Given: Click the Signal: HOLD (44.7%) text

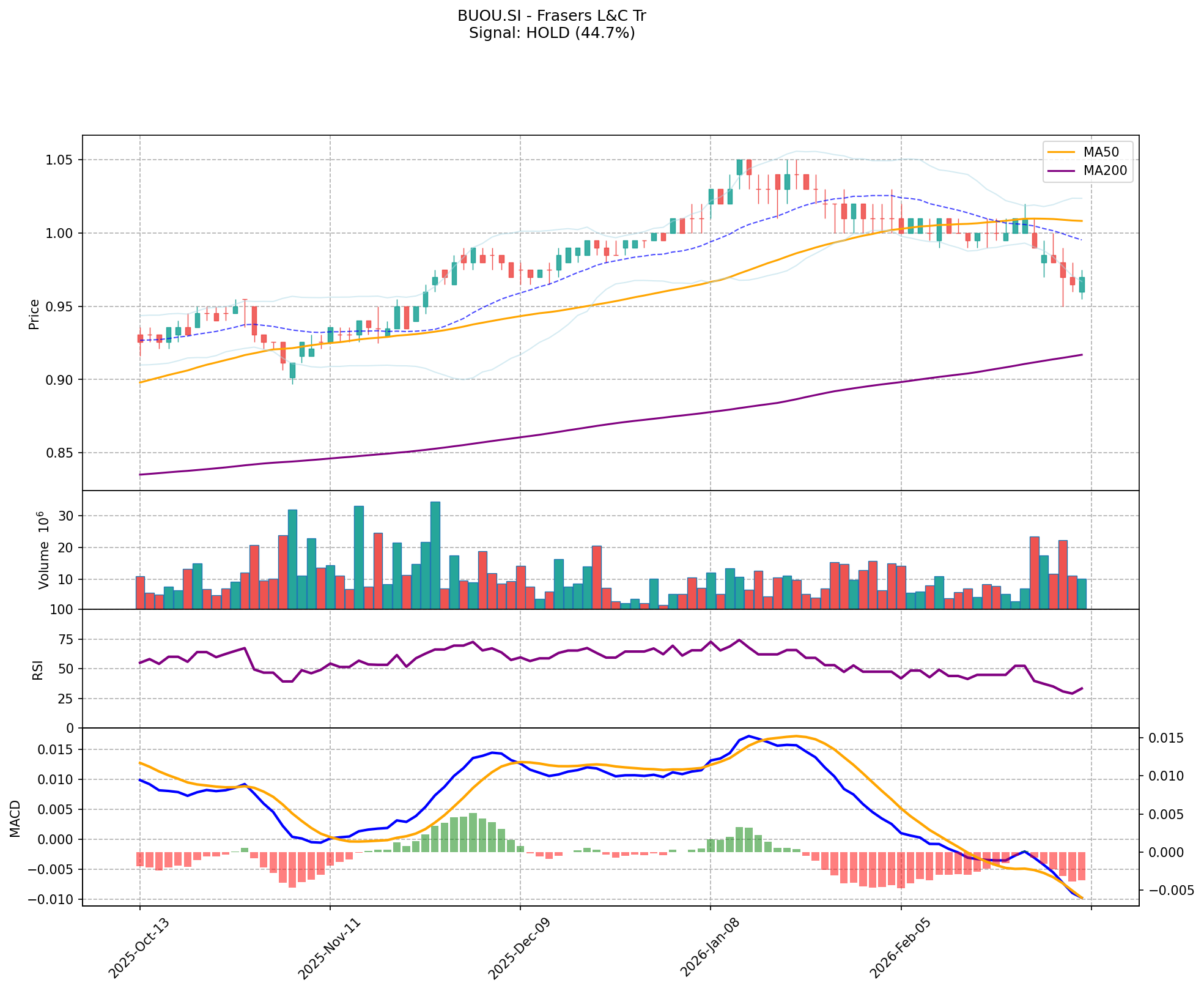Looking at the screenshot, I should click(552, 33).
